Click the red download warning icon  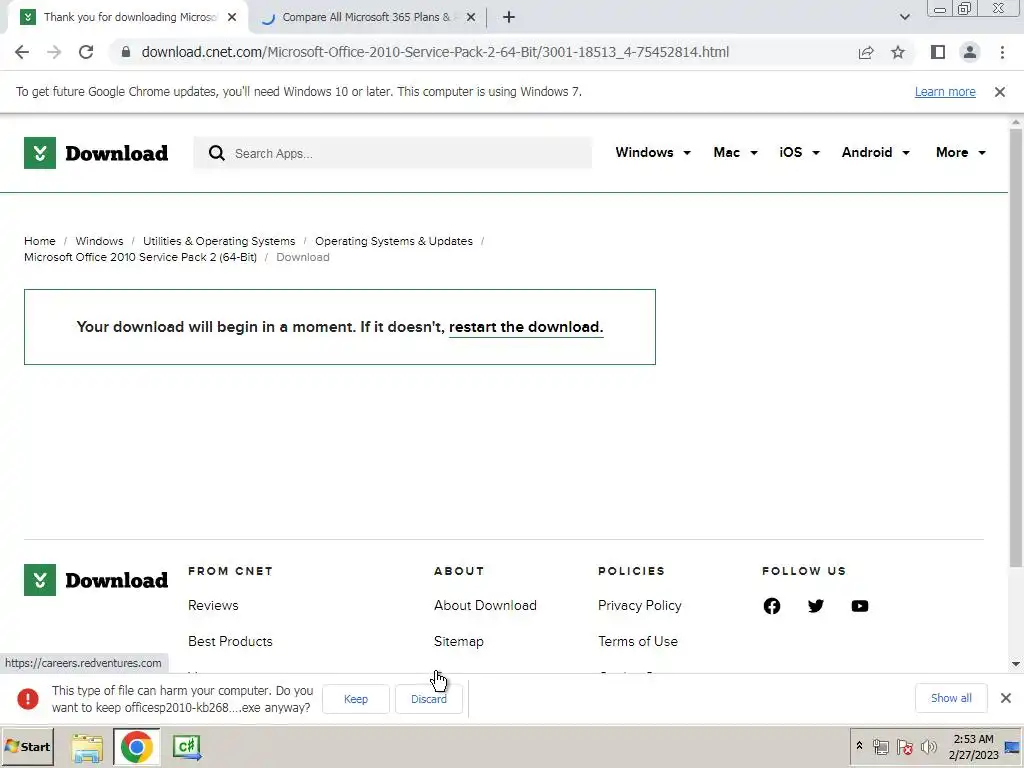[27, 699]
